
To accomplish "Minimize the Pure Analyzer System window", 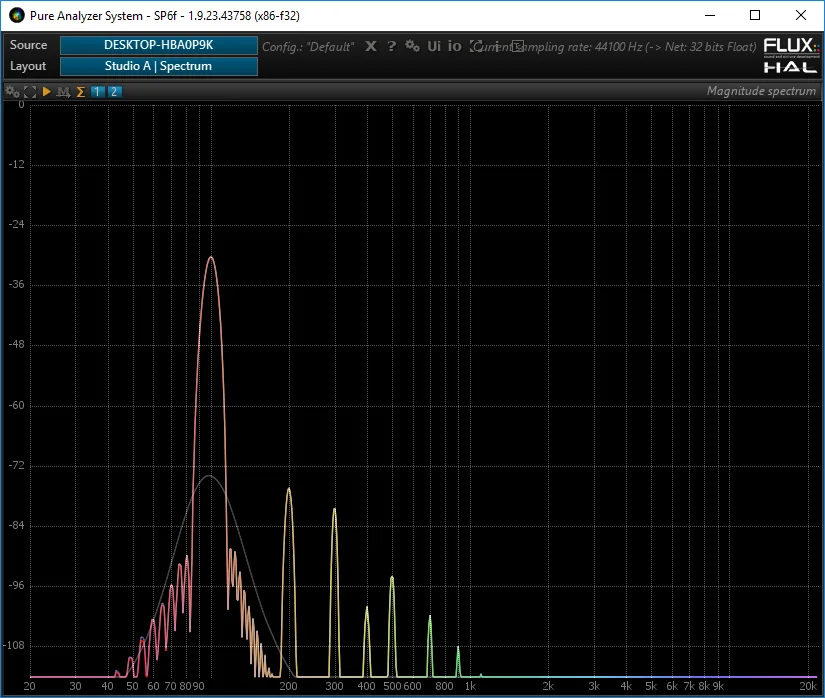I will pos(710,15).
